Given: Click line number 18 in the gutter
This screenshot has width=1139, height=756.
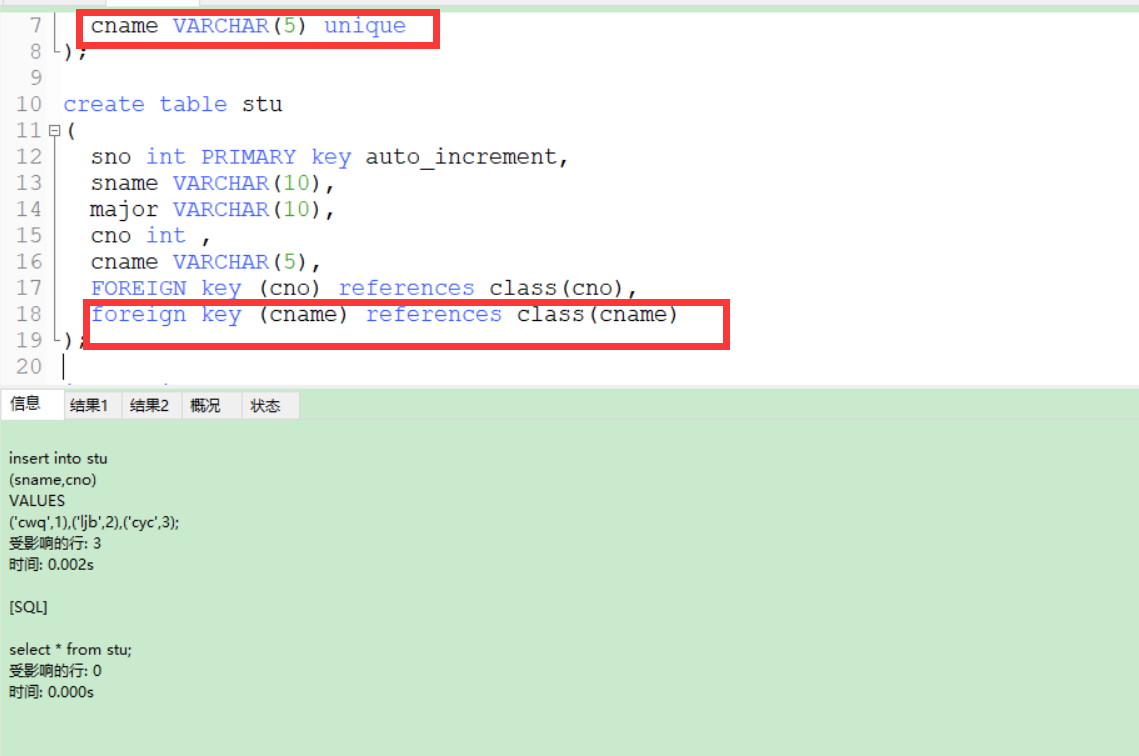Looking at the screenshot, I should point(29,314).
